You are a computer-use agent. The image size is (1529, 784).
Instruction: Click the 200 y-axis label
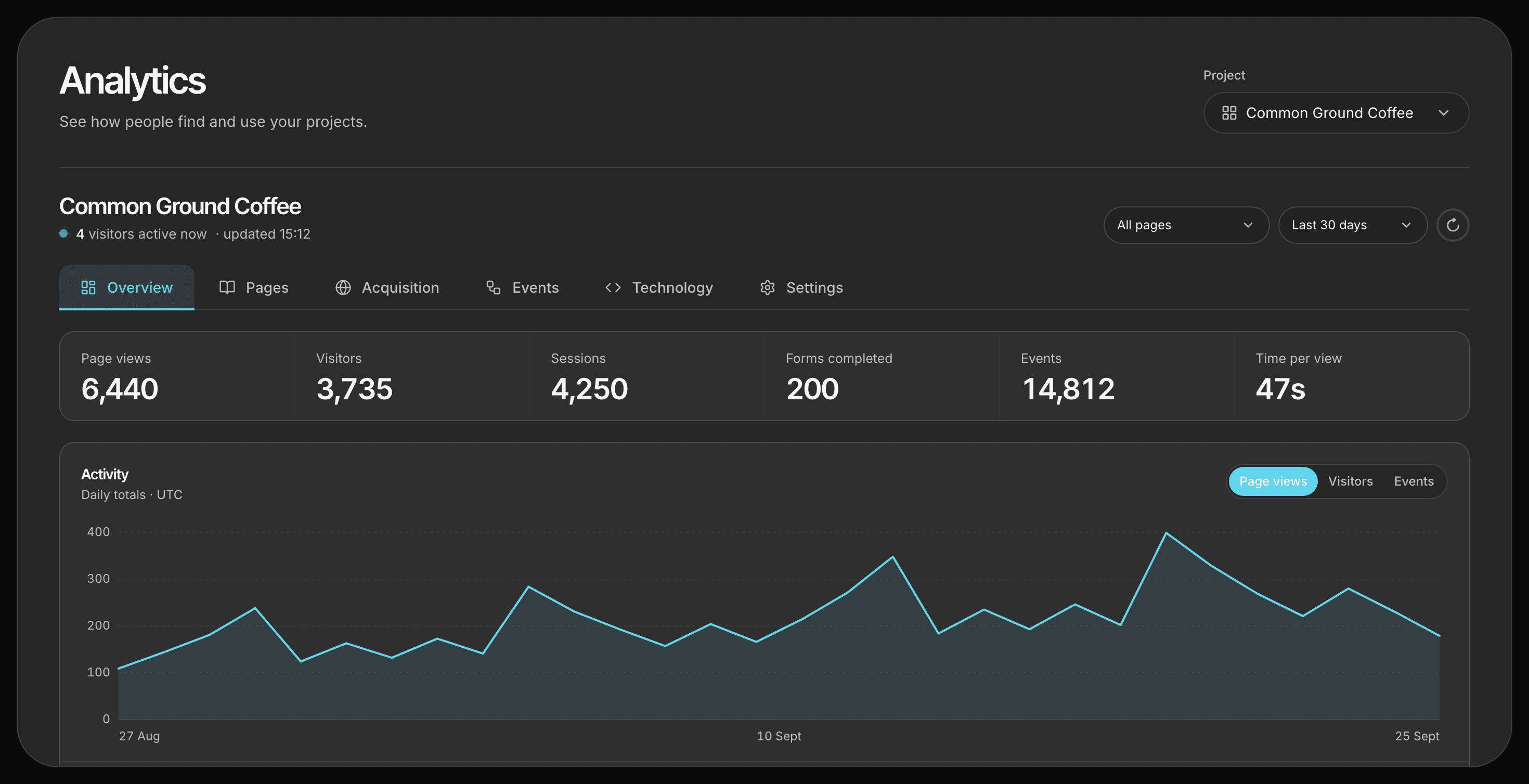click(x=98, y=625)
